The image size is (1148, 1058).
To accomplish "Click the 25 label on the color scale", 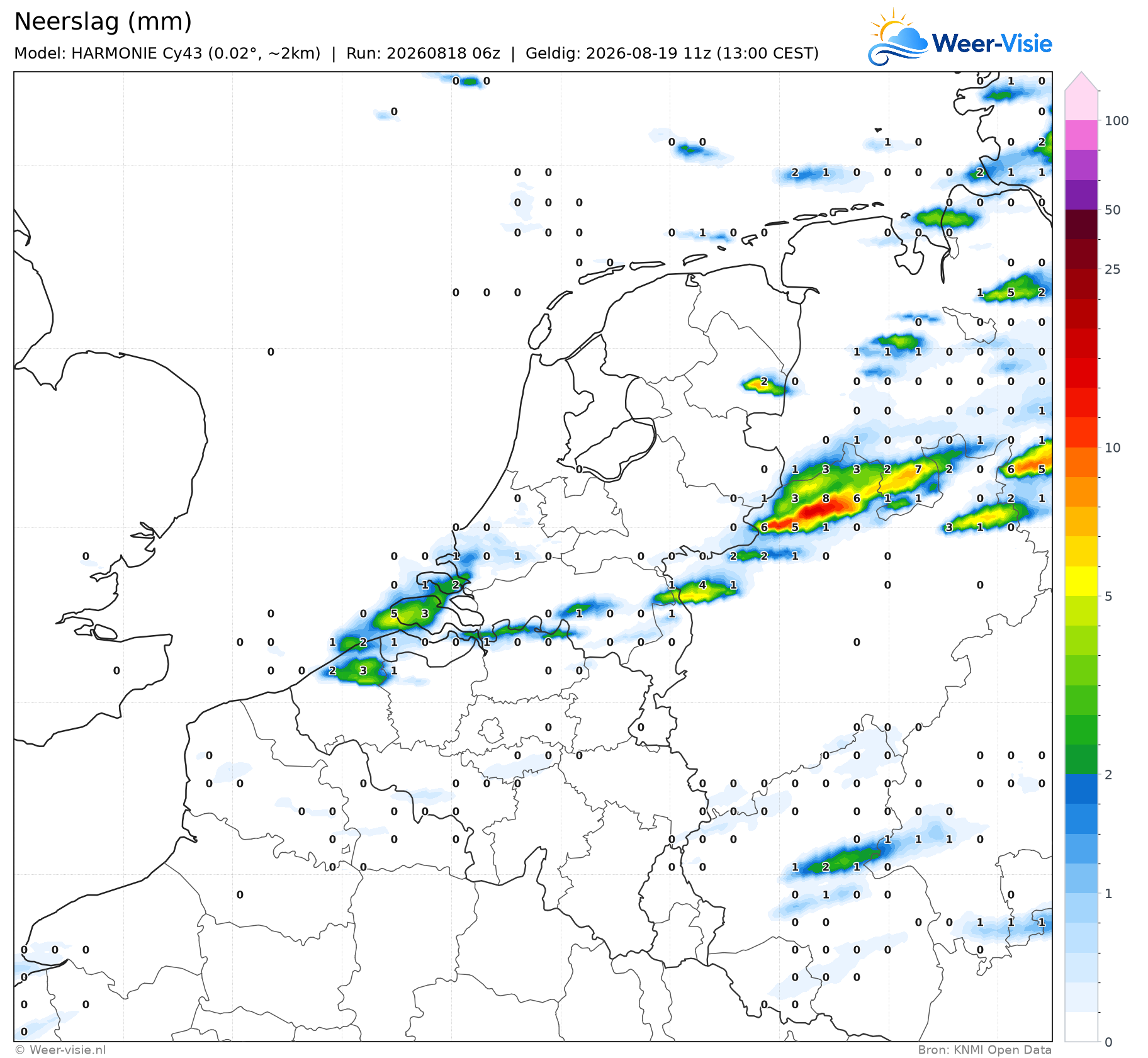I will [1112, 269].
